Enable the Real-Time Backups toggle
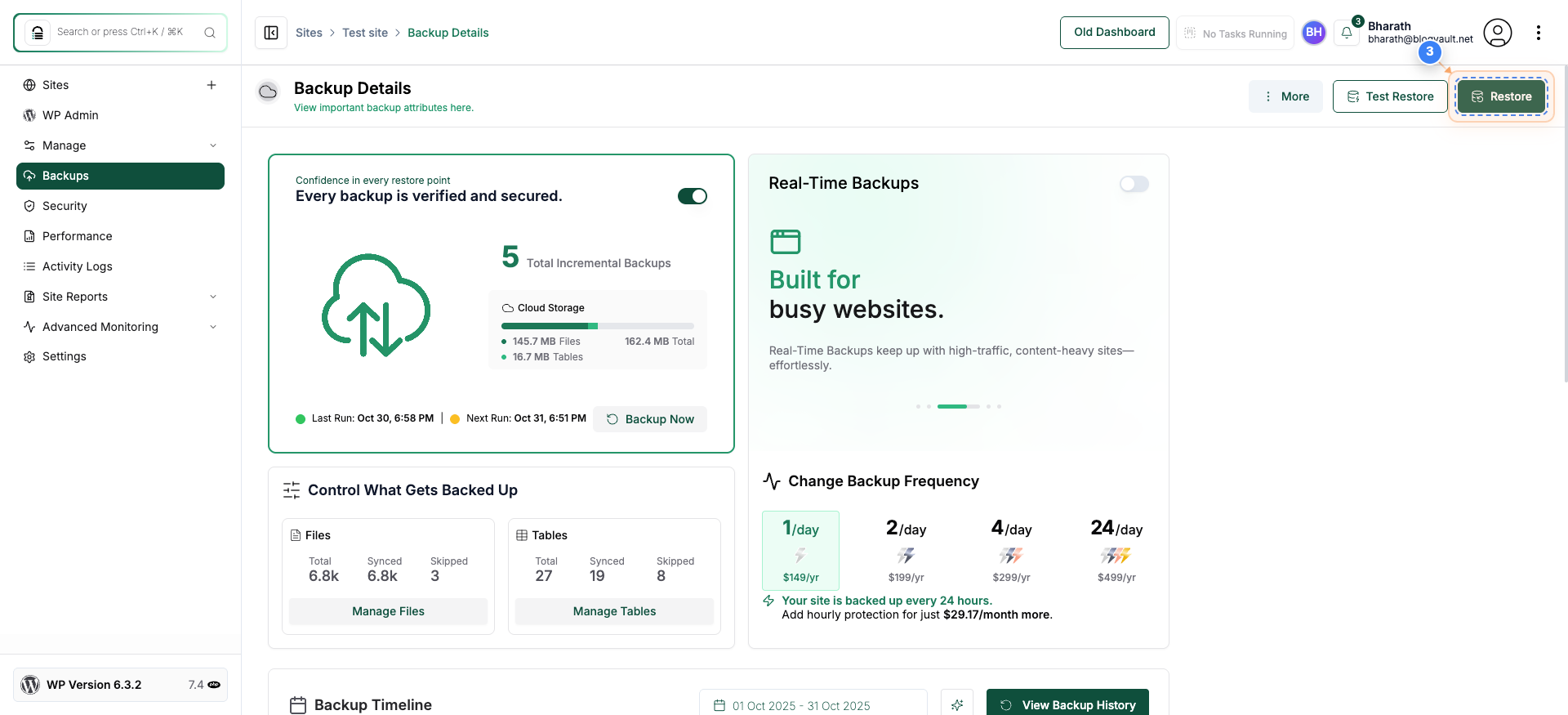The width and height of the screenshot is (1568, 715). (x=1134, y=184)
